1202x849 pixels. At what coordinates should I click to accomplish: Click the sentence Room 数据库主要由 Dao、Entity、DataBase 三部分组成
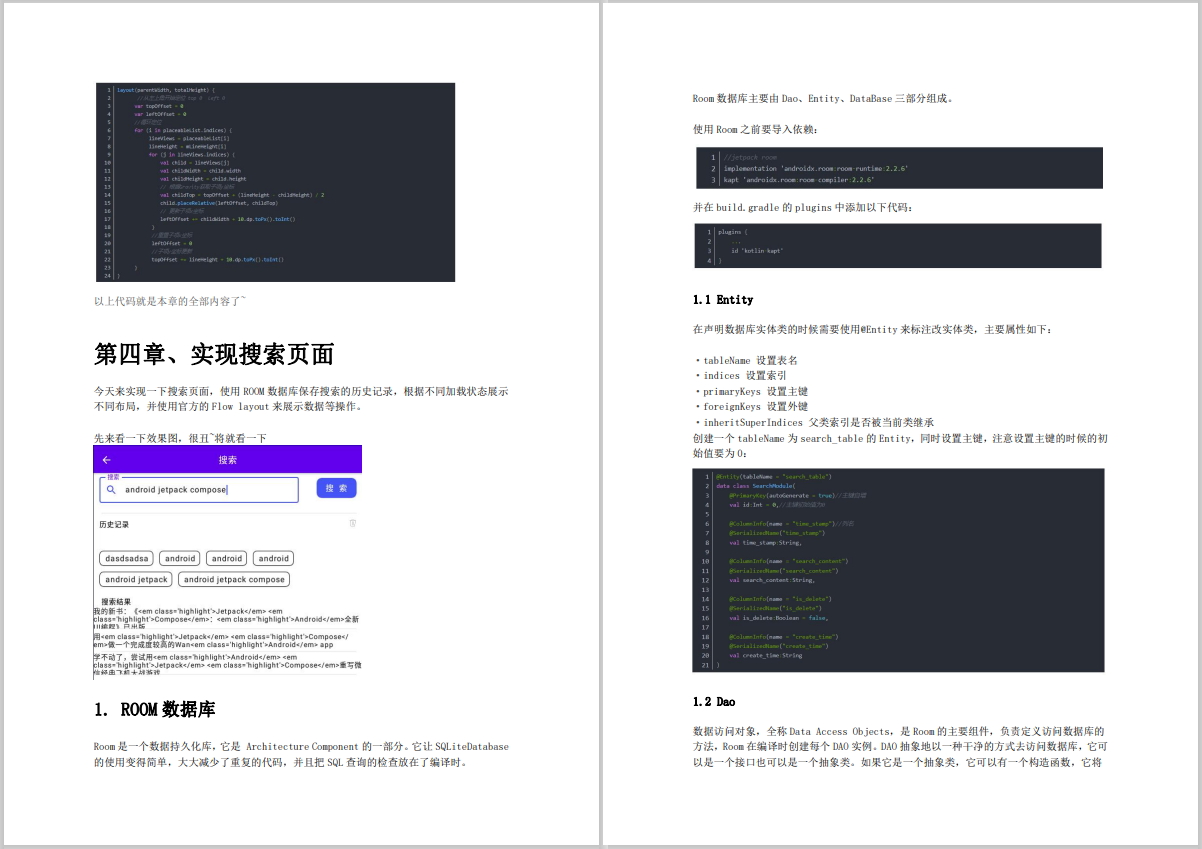(x=823, y=99)
